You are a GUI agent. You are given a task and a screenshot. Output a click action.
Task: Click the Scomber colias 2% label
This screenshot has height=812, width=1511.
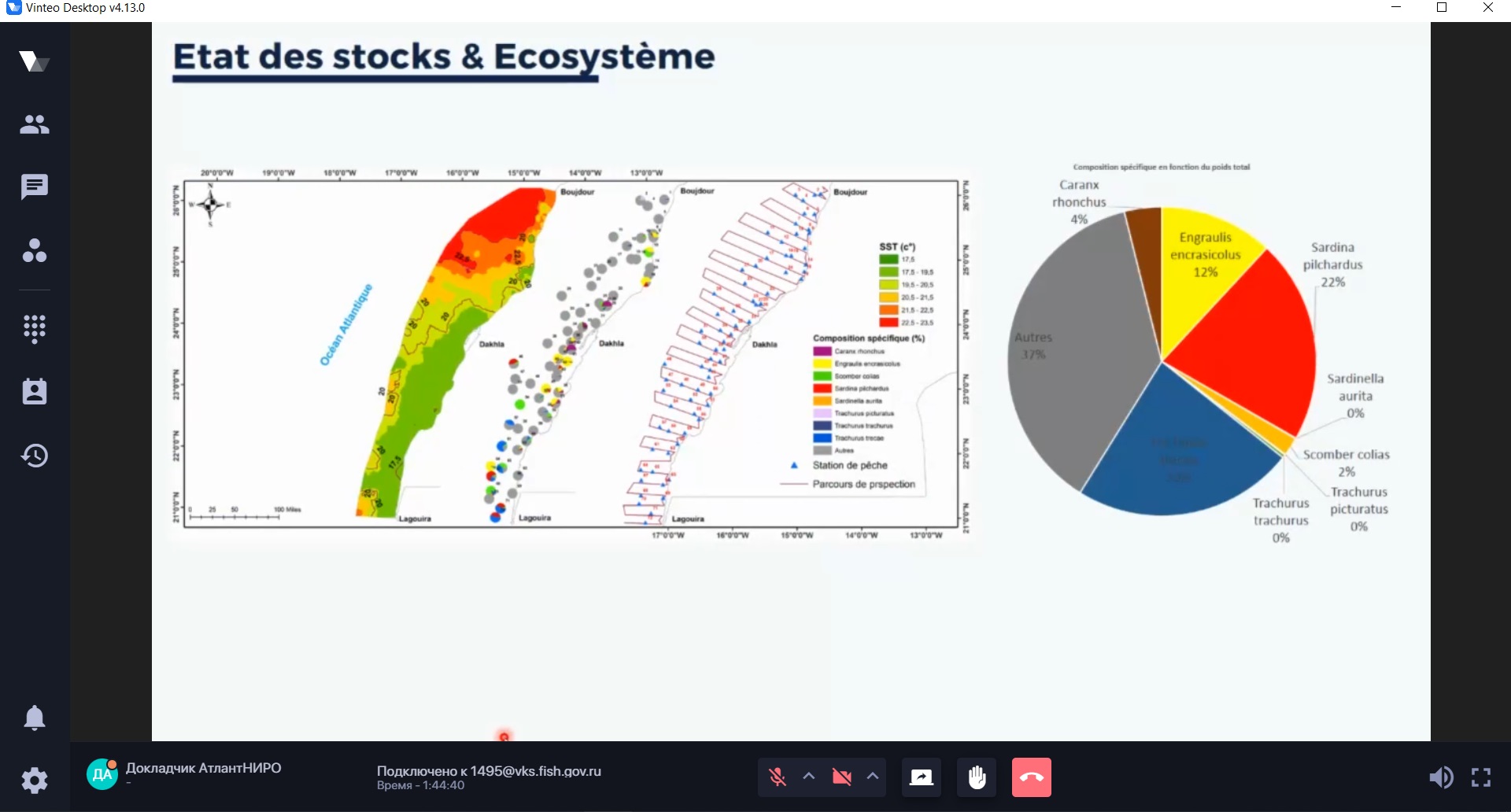tap(1346, 463)
